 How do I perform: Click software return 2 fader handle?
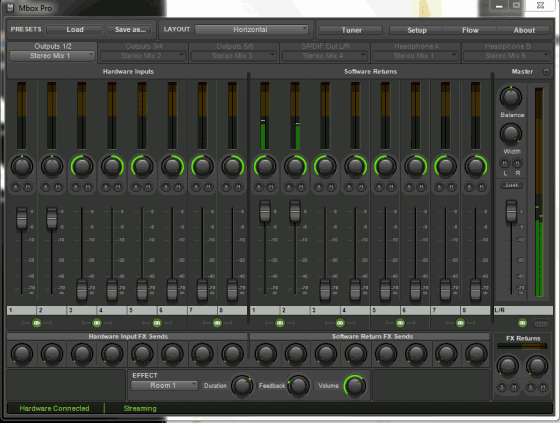pyautogui.click(x=295, y=211)
